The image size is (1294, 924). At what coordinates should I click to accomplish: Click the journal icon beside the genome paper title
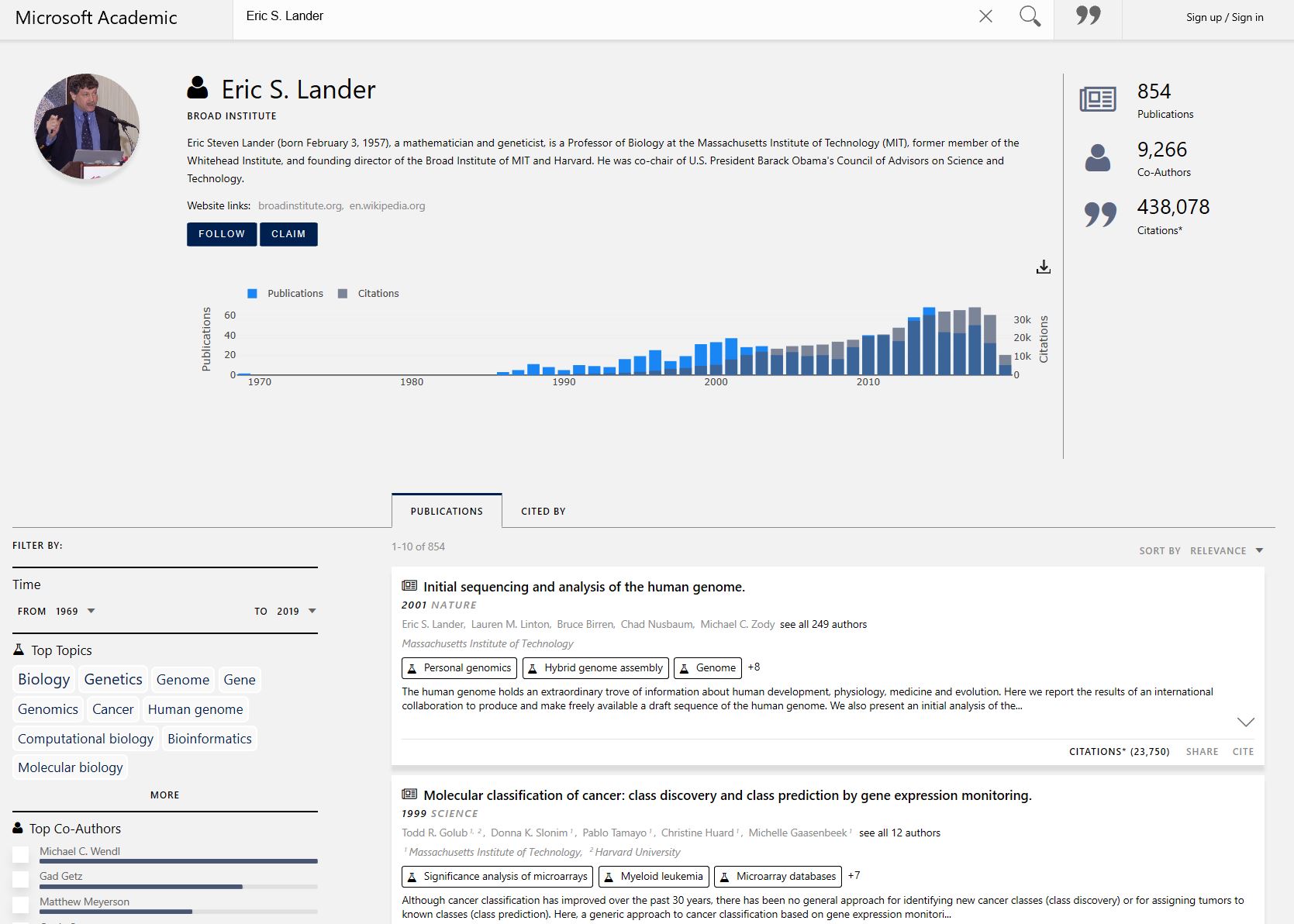coord(409,586)
